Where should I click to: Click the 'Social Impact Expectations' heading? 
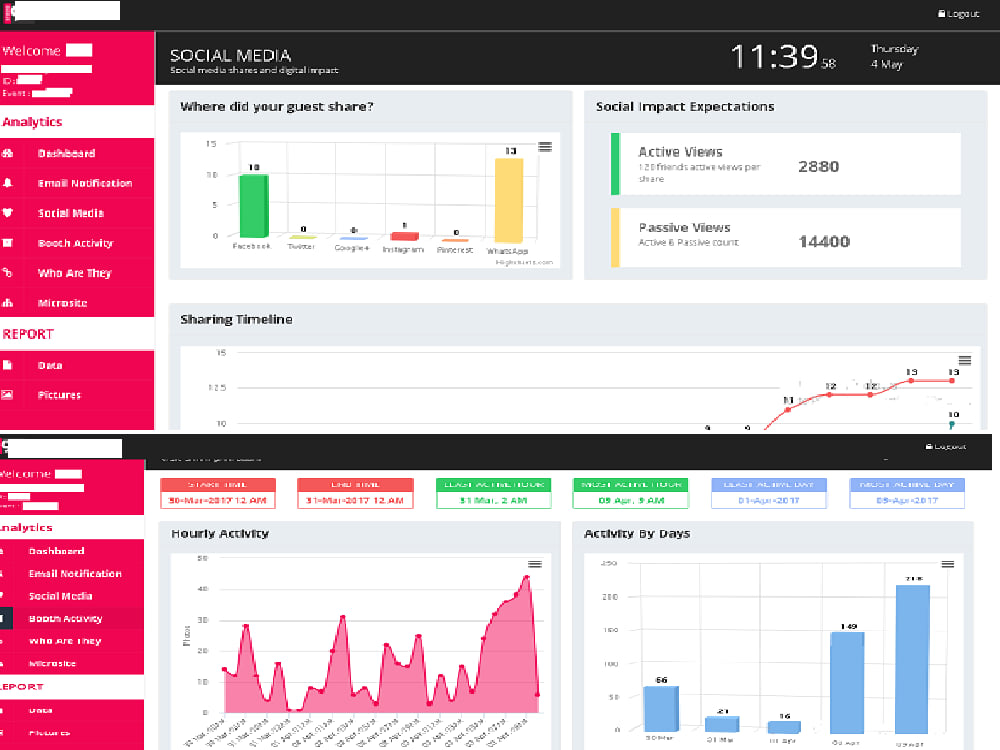click(685, 107)
